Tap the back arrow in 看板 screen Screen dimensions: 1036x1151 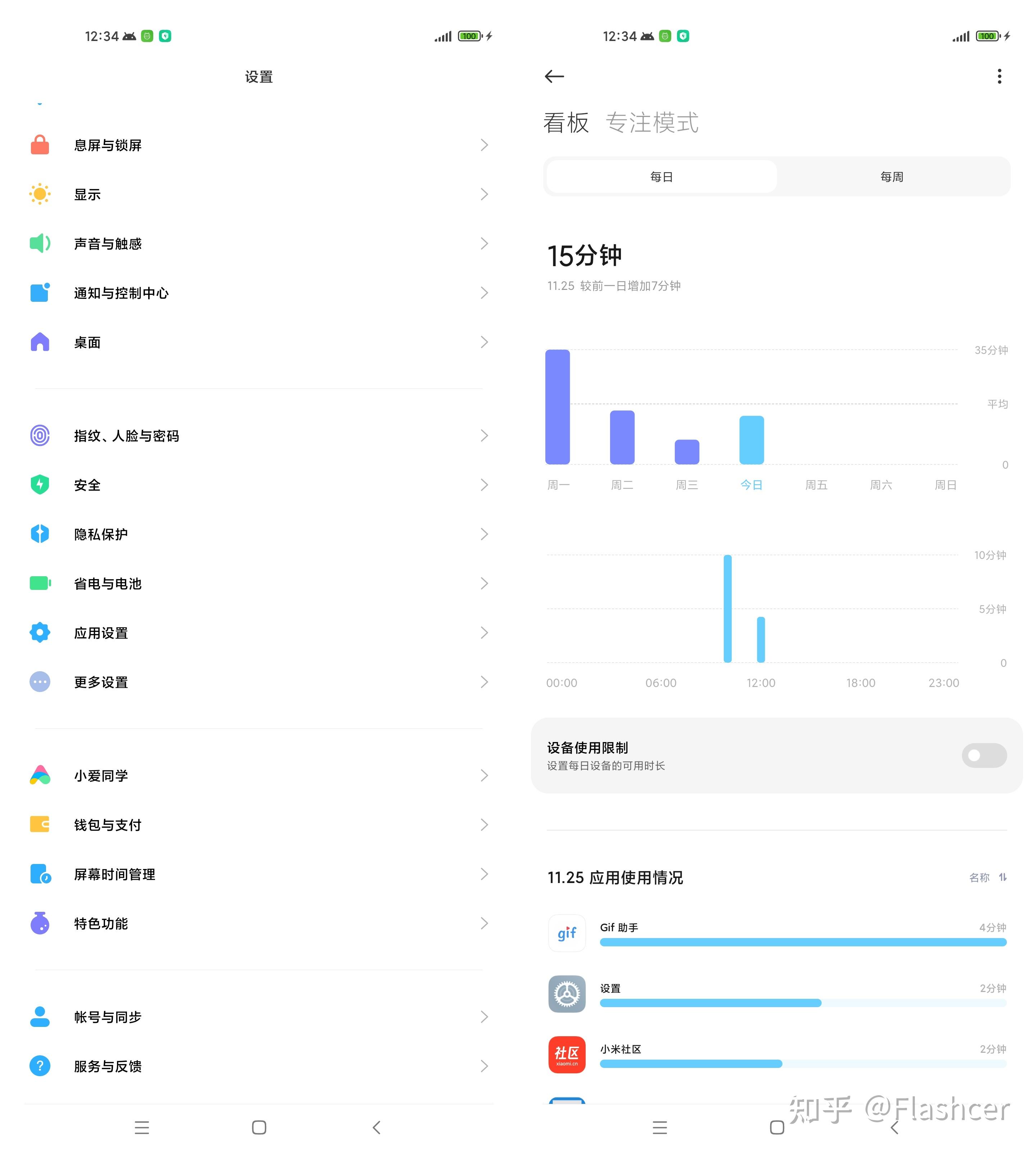[554, 76]
